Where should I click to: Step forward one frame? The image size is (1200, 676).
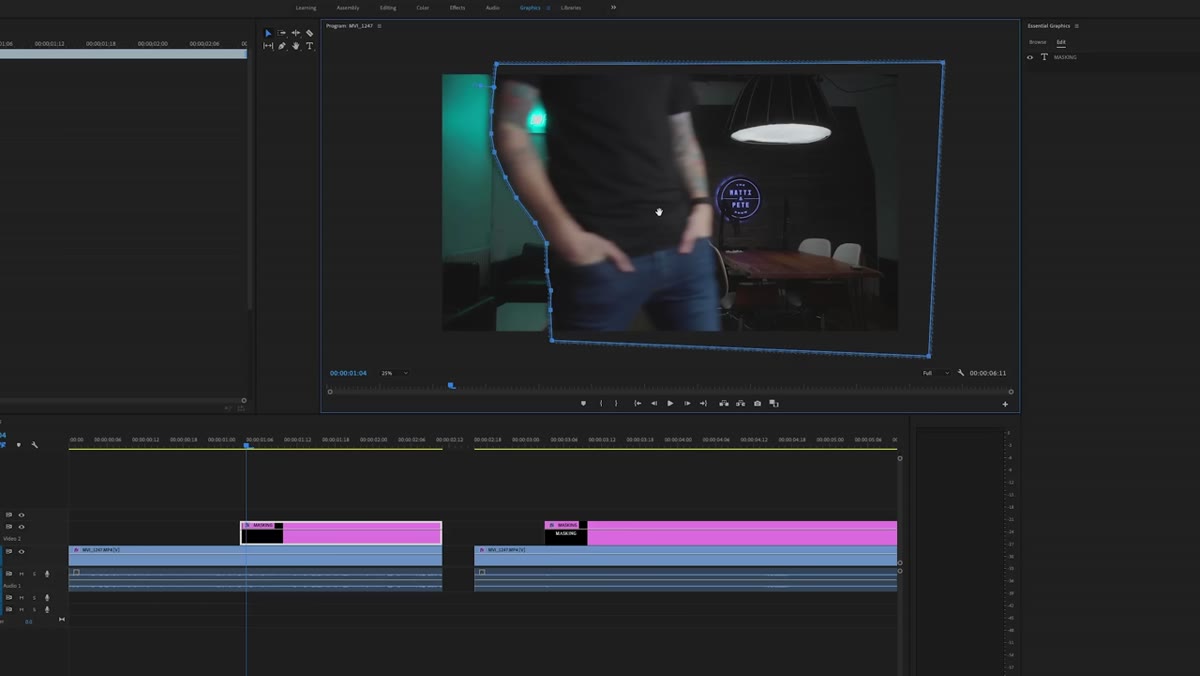pyautogui.click(x=687, y=403)
